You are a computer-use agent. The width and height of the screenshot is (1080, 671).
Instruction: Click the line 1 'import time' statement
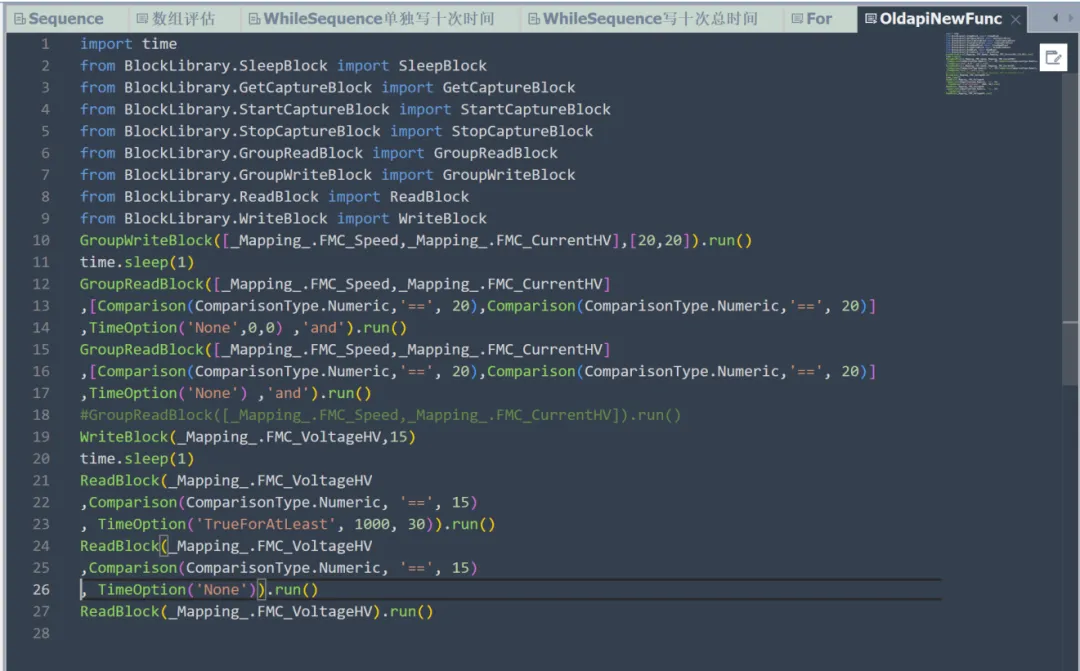click(128, 43)
